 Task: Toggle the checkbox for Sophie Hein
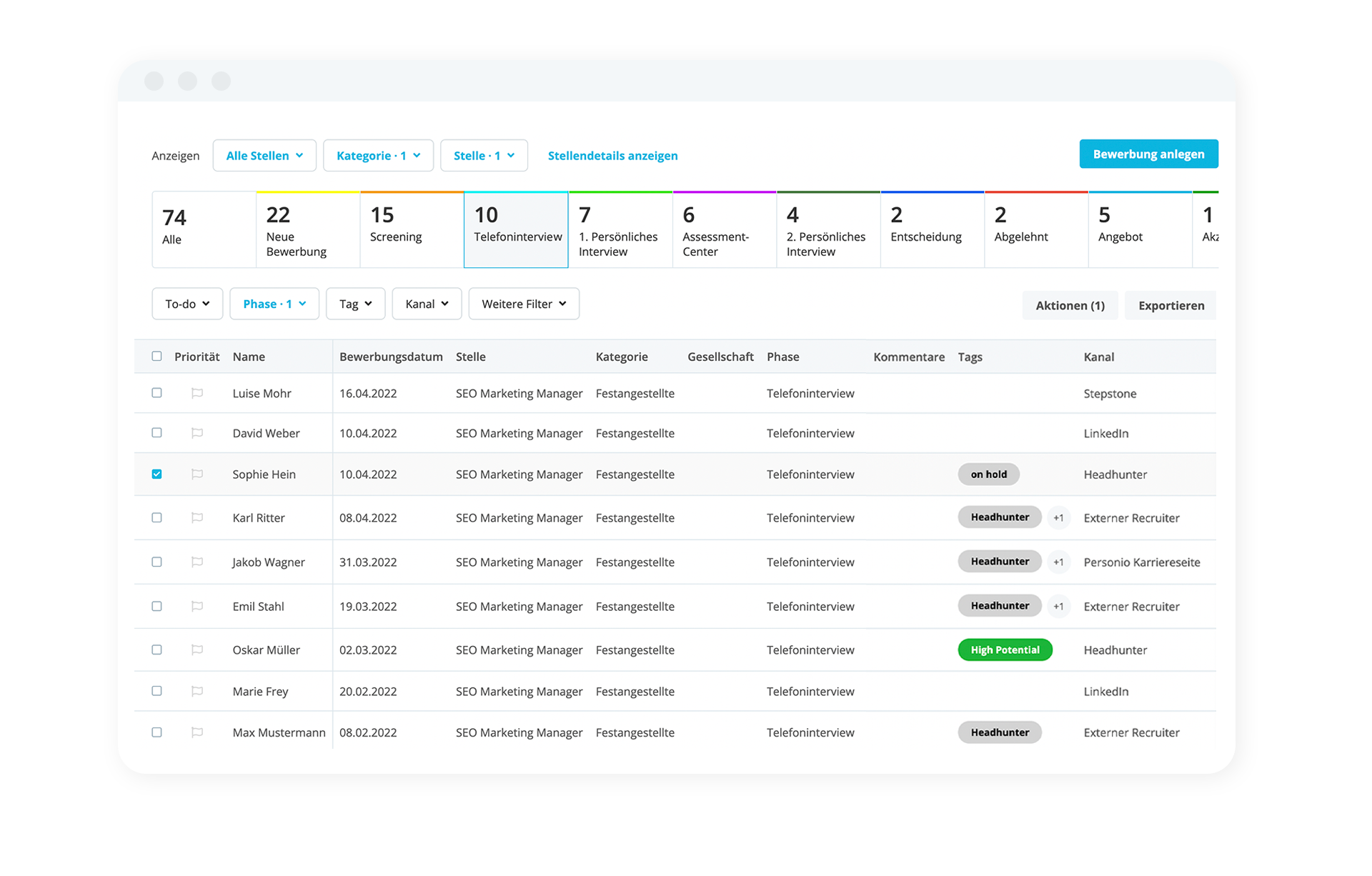pyautogui.click(x=157, y=473)
